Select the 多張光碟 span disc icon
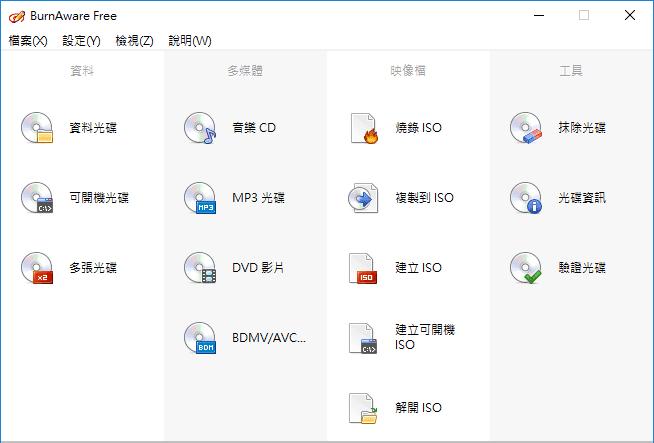 coord(37,268)
